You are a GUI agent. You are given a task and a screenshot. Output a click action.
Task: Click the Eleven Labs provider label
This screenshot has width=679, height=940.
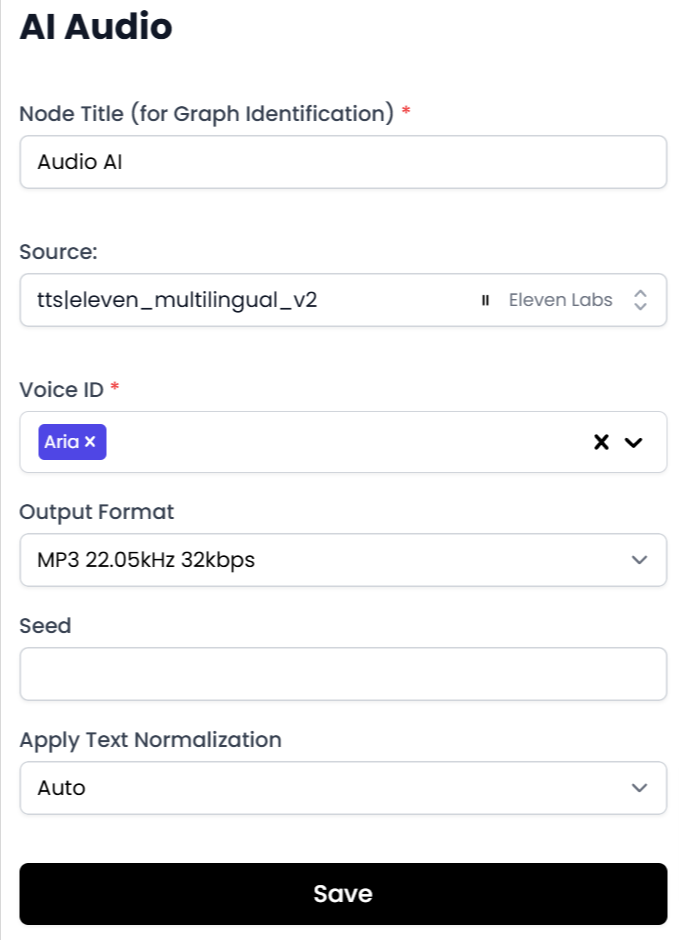coord(560,300)
